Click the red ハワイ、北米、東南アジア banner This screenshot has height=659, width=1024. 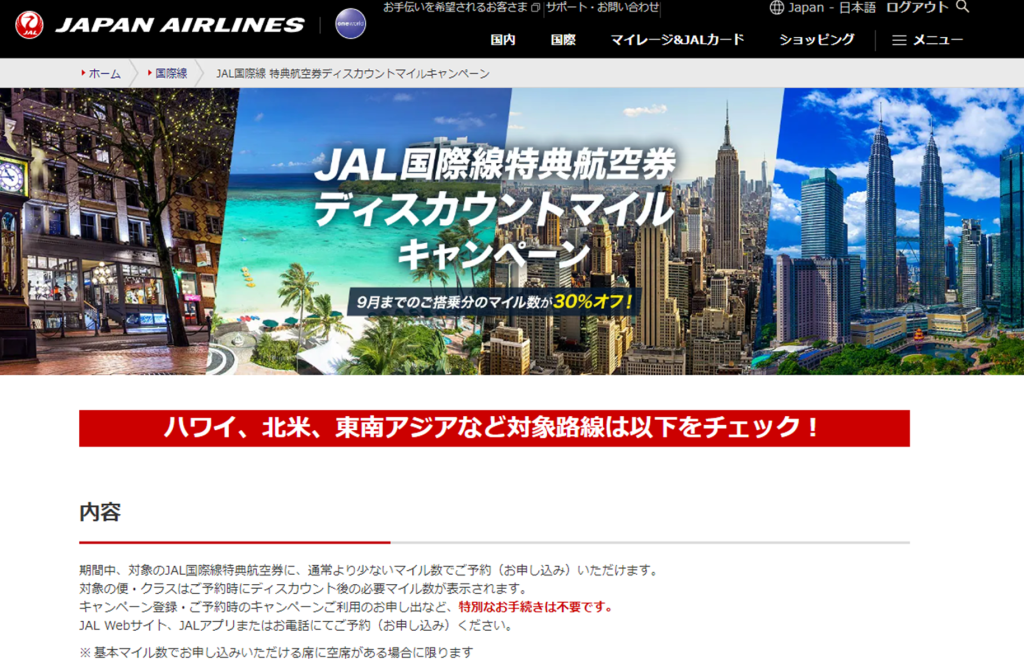pos(494,428)
